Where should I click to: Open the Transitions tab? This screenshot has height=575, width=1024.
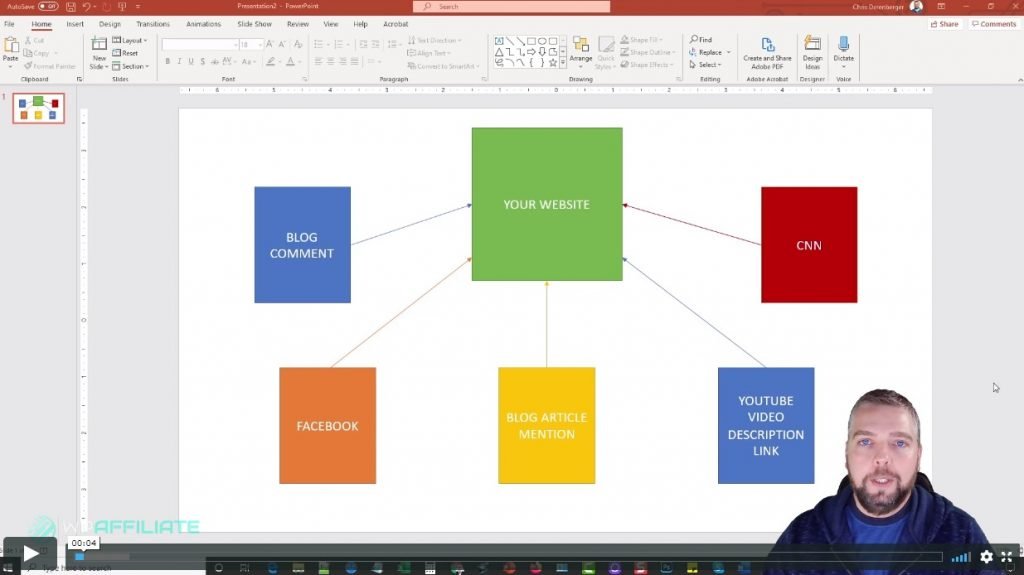coord(153,24)
